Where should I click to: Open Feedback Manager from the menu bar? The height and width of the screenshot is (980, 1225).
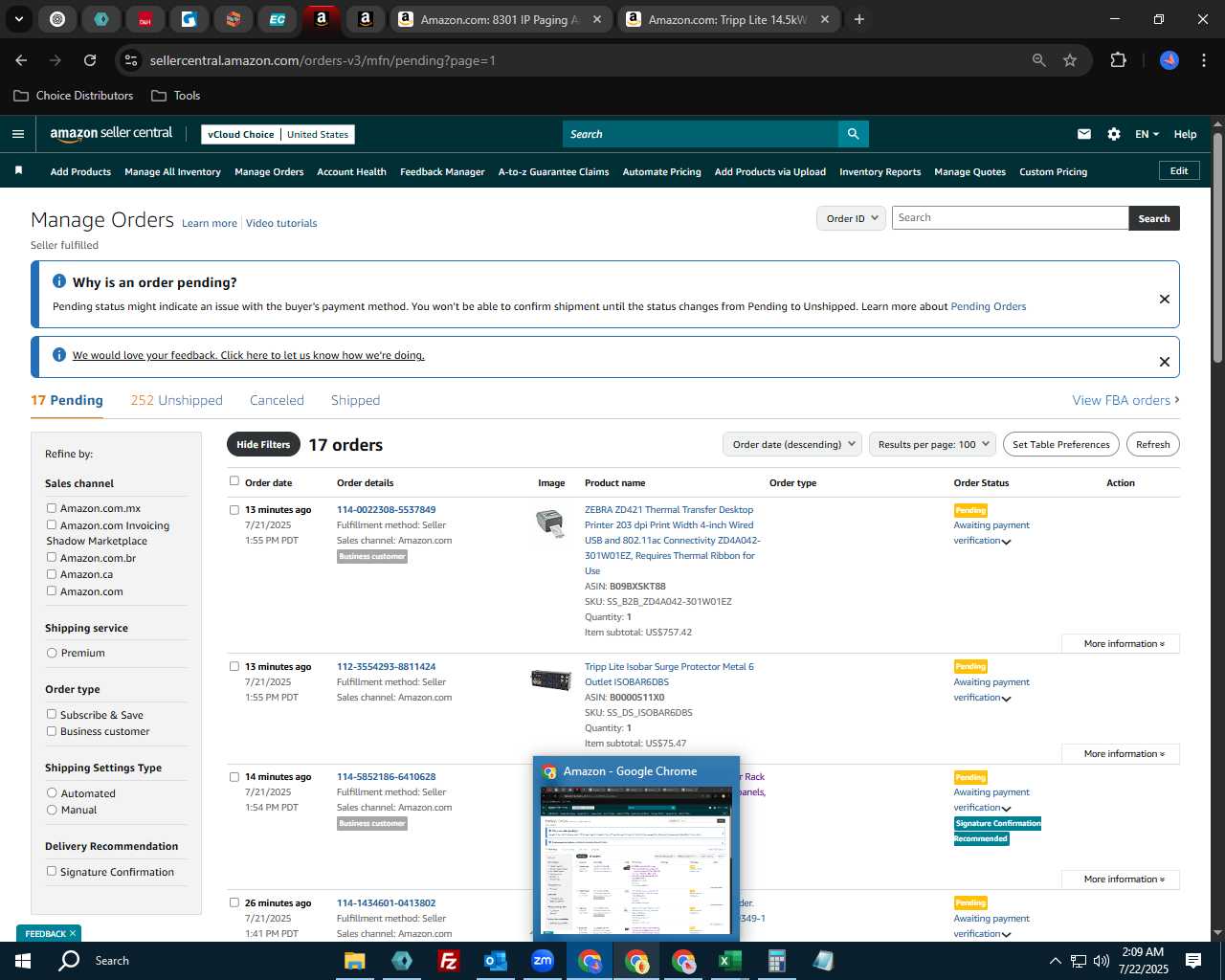442,171
